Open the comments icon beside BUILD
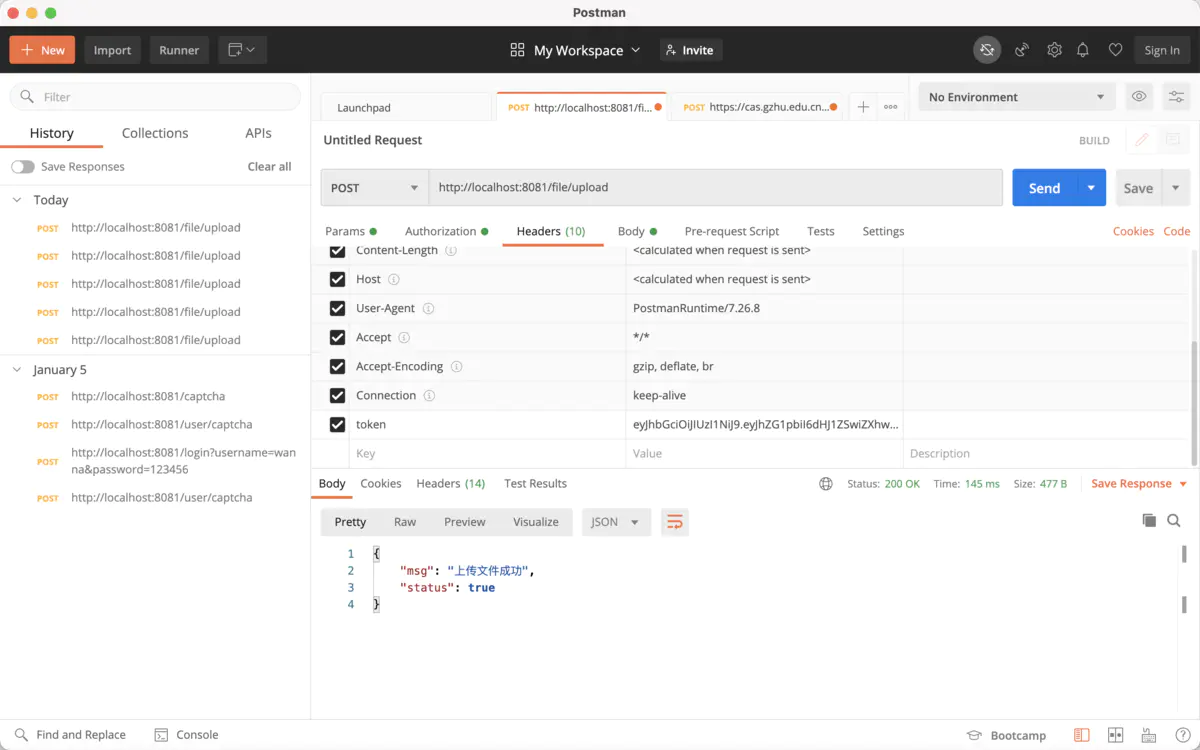1200x750 pixels. click(x=1173, y=140)
